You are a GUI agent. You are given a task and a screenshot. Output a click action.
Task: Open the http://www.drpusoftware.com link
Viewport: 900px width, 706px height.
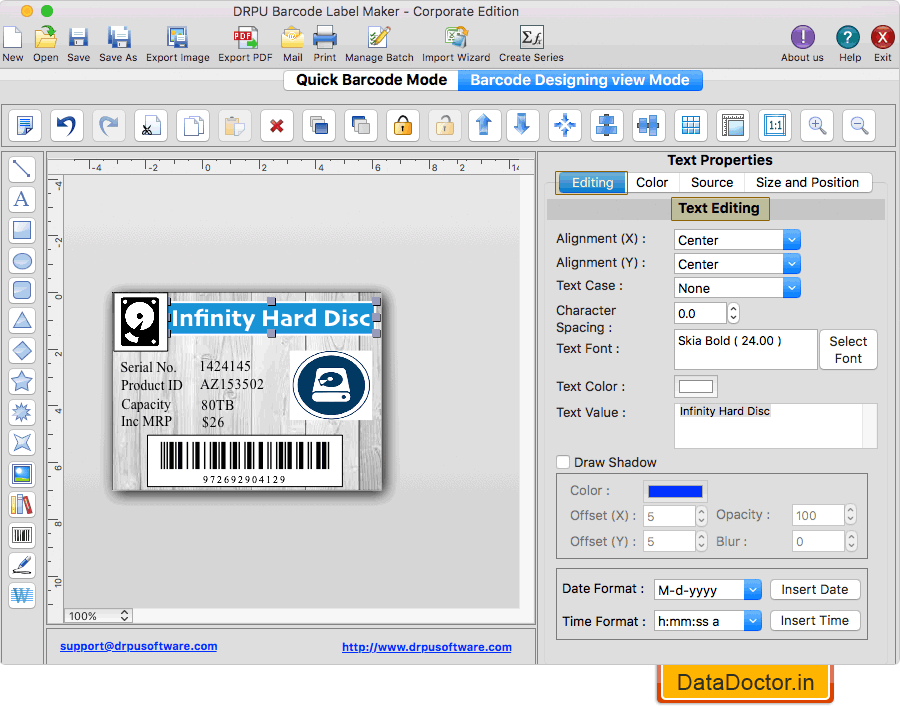point(426,647)
